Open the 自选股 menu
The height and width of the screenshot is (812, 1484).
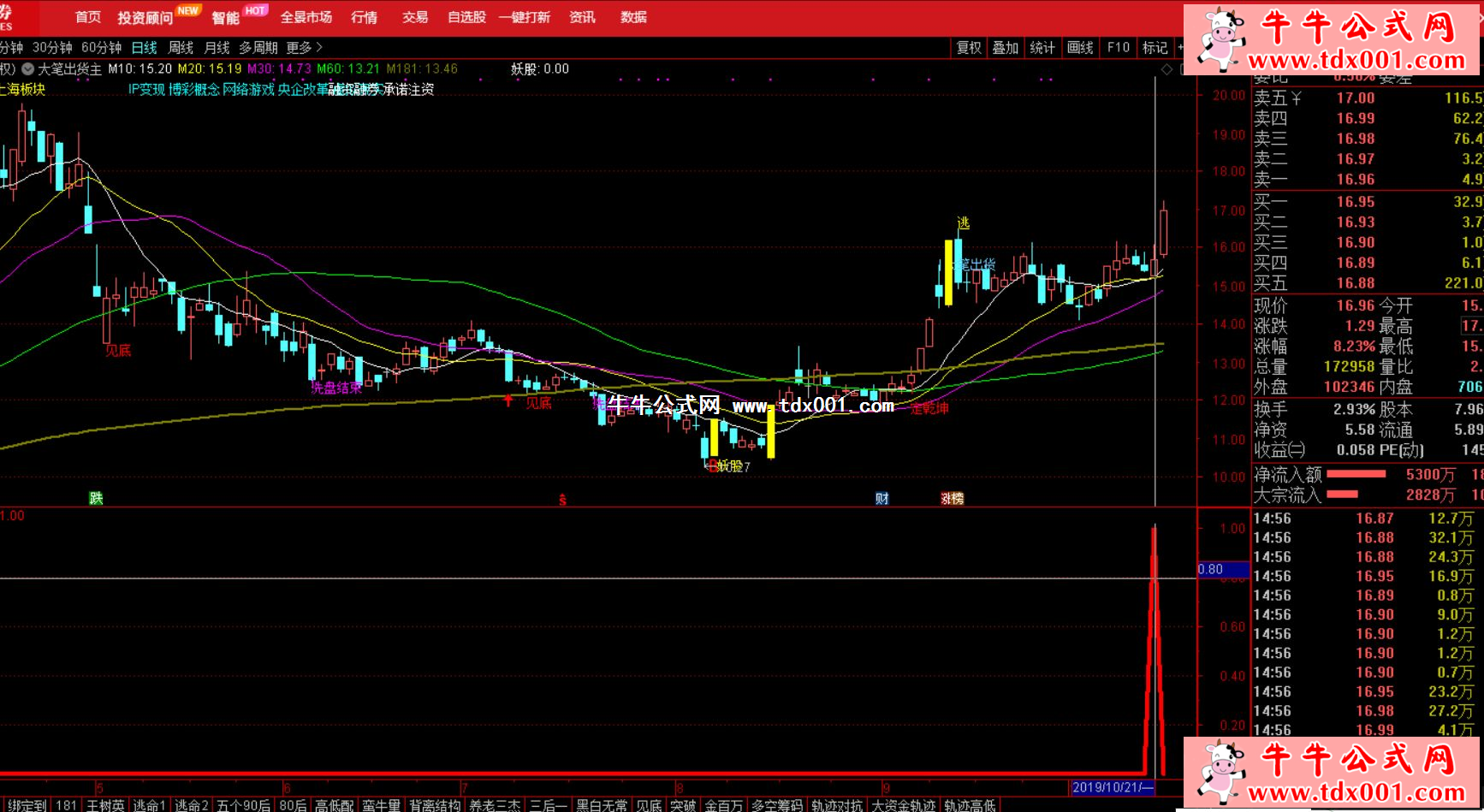pos(466,17)
